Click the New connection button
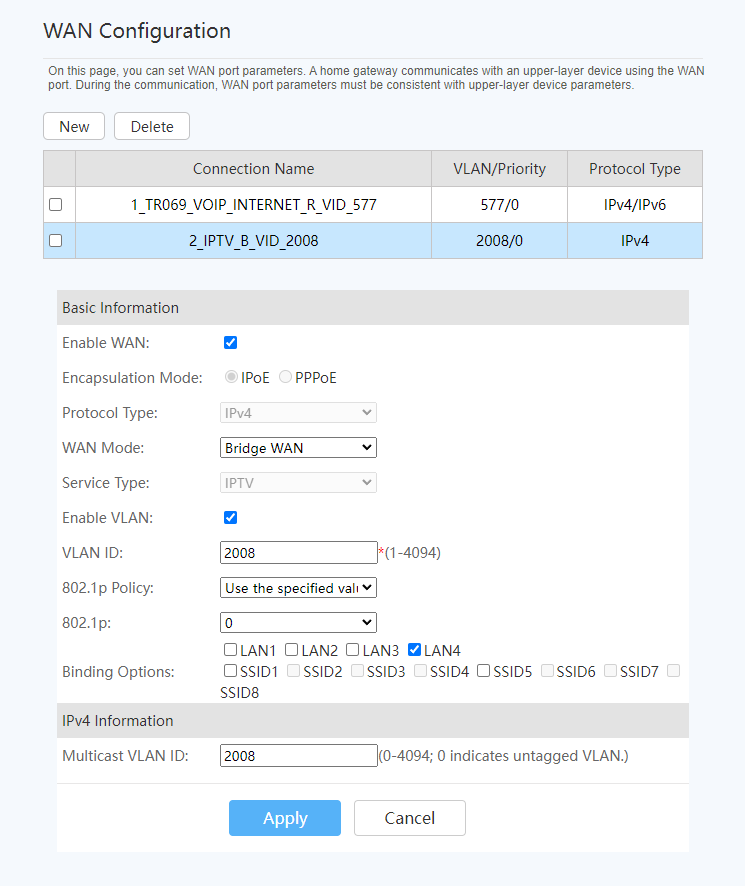The height and width of the screenshot is (886, 745). coord(74,126)
